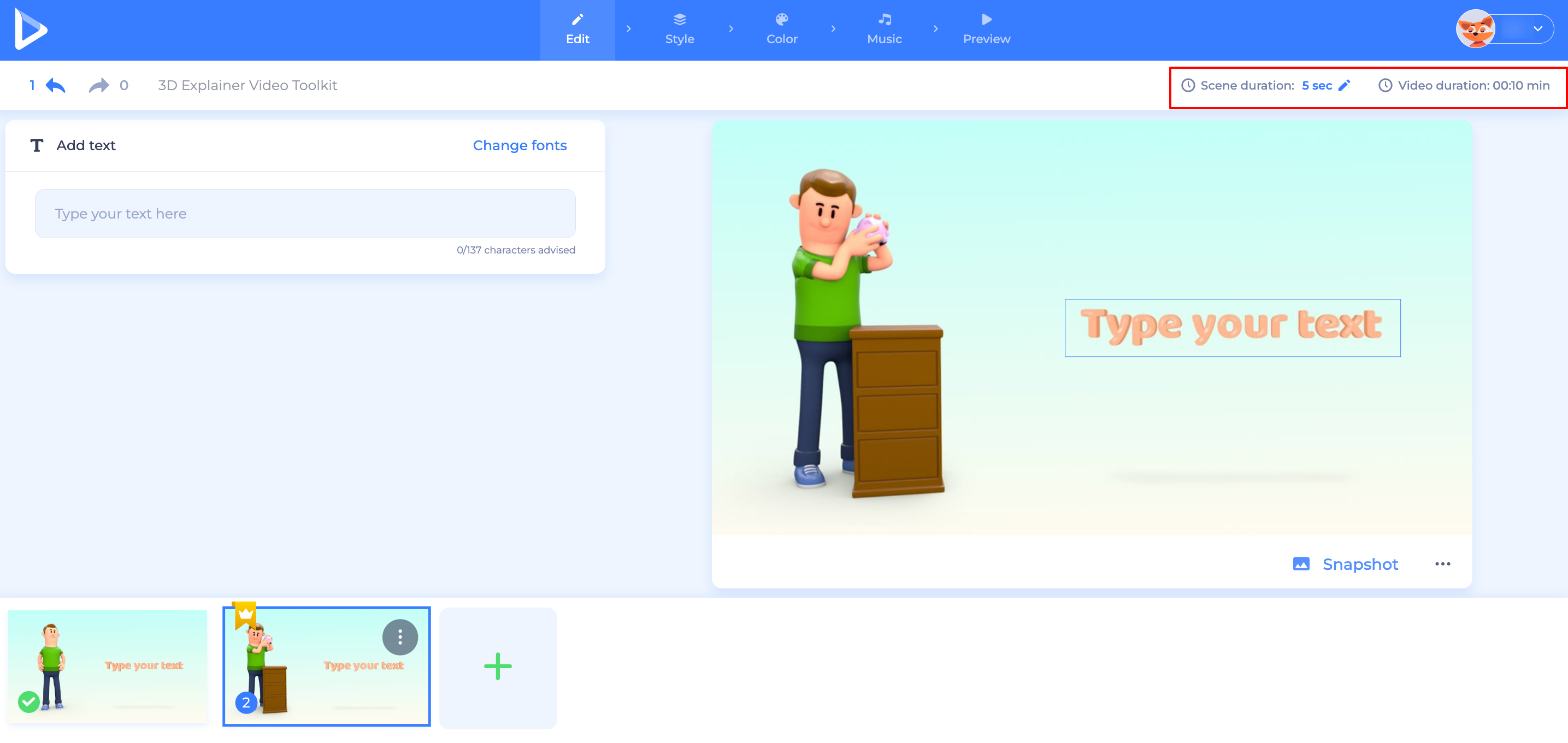Click the premium crown badge on scene 2
This screenshot has width=1568, height=743.
245,615
